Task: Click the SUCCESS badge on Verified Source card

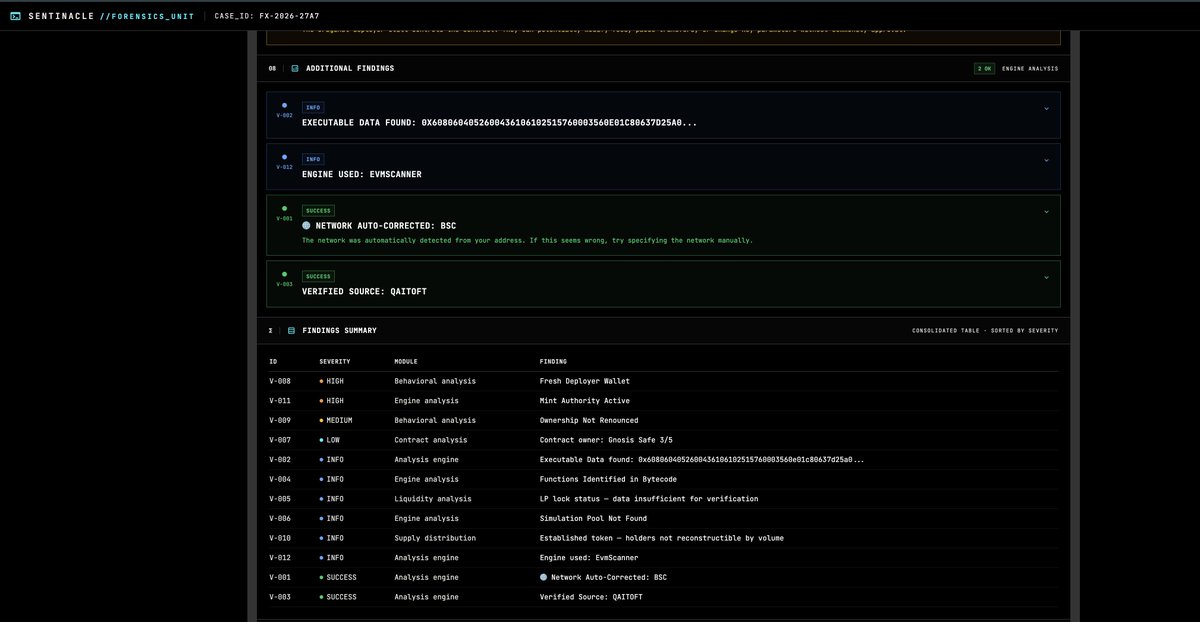Action: [318, 276]
